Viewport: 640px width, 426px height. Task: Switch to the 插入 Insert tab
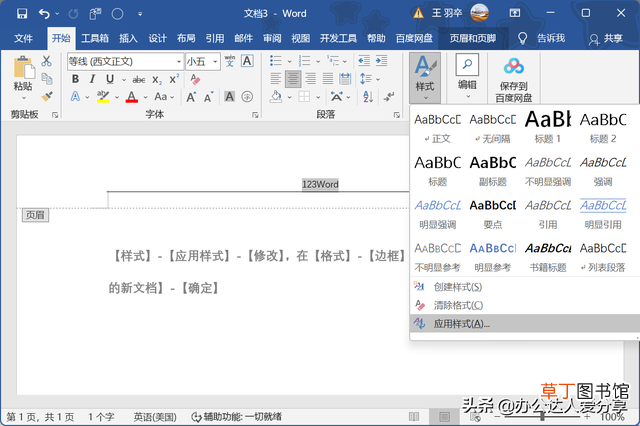click(x=128, y=38)
